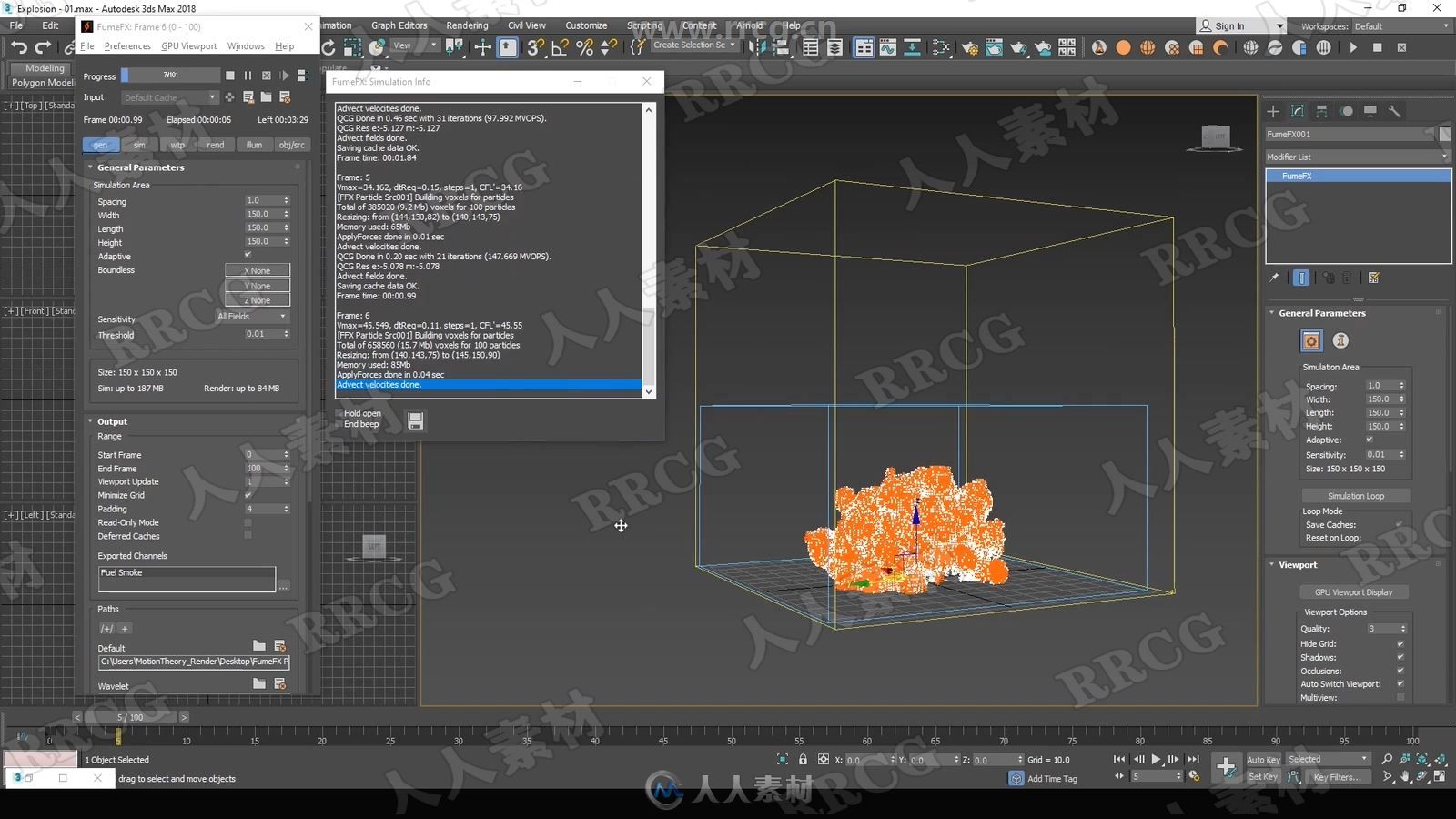Image resolution: width=1456 pixels, height=819 pixels.
Task: Click the FumeFX Progress bar
Action: (170, 76)
